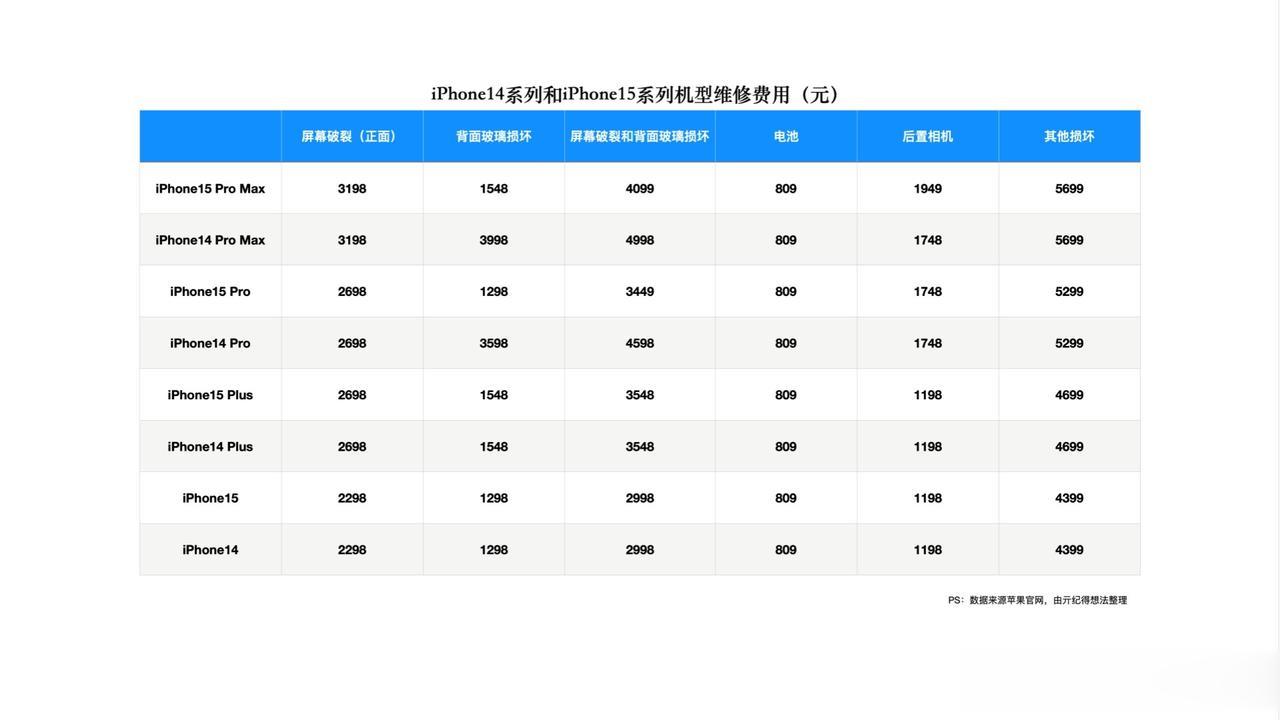Click the iPhone14 Plus row label
The width and height of the screenshot is (1280, 720).
pyautogui.click(x=210, y=447)
